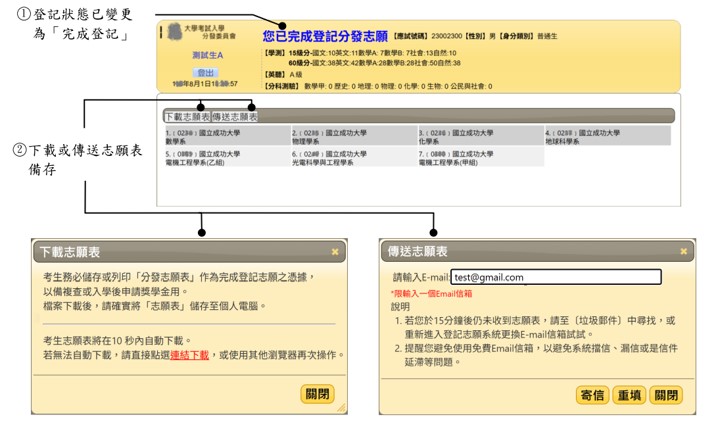718x423 pixels.
Task: Select choice 5 電機工程學系(乙組)
Action: [227, 157]
